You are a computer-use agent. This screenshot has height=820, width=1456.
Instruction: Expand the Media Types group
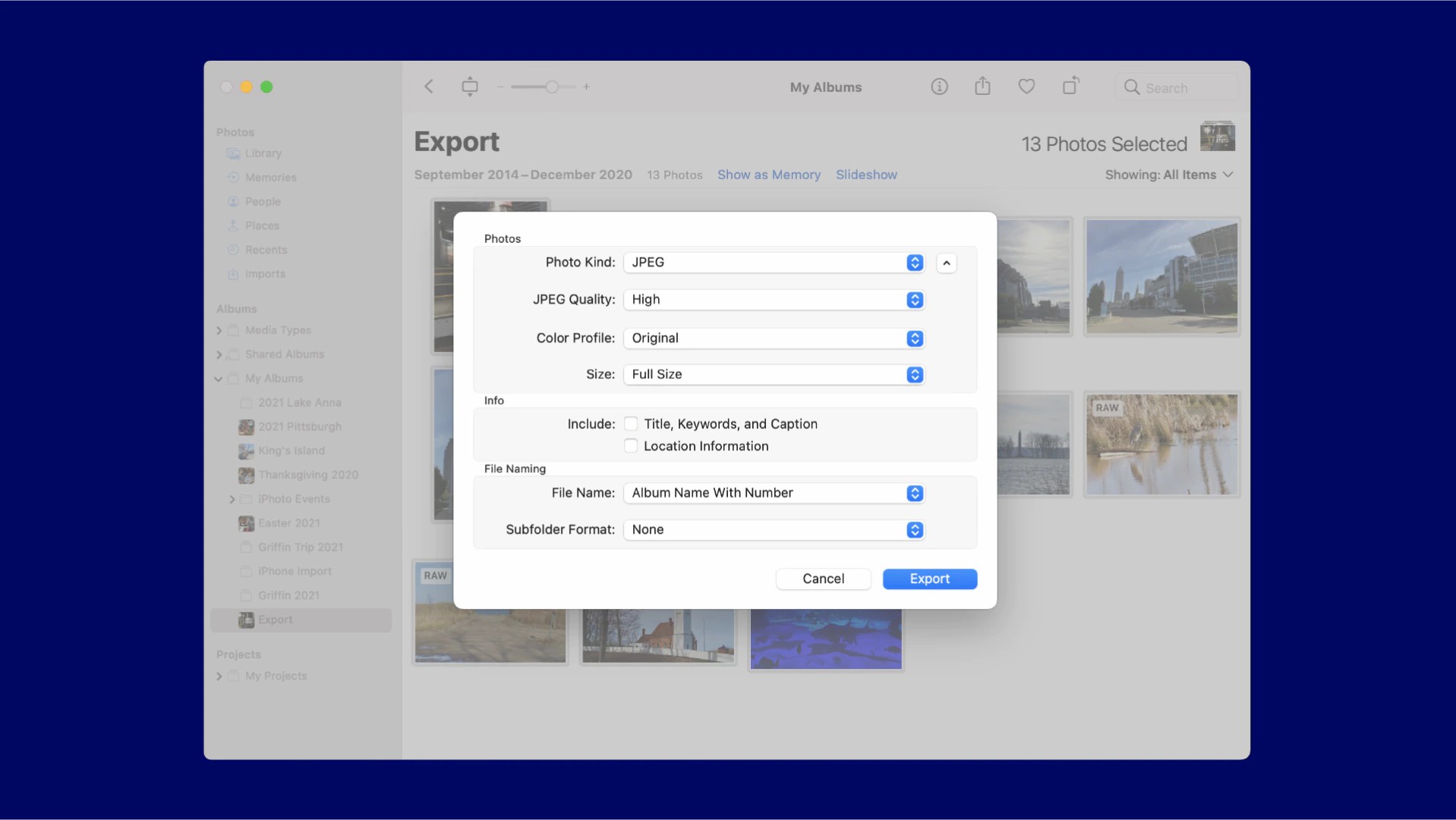(x=219, y=330)
